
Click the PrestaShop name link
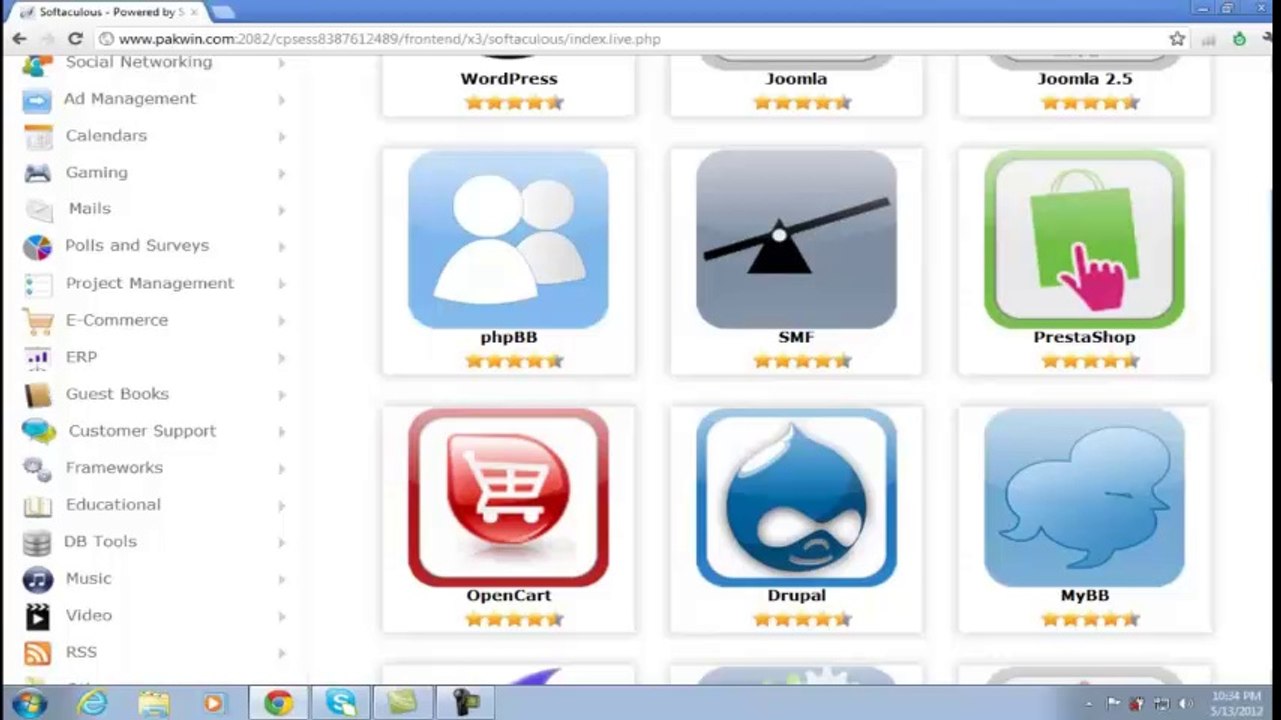(x=1084, y=337)
